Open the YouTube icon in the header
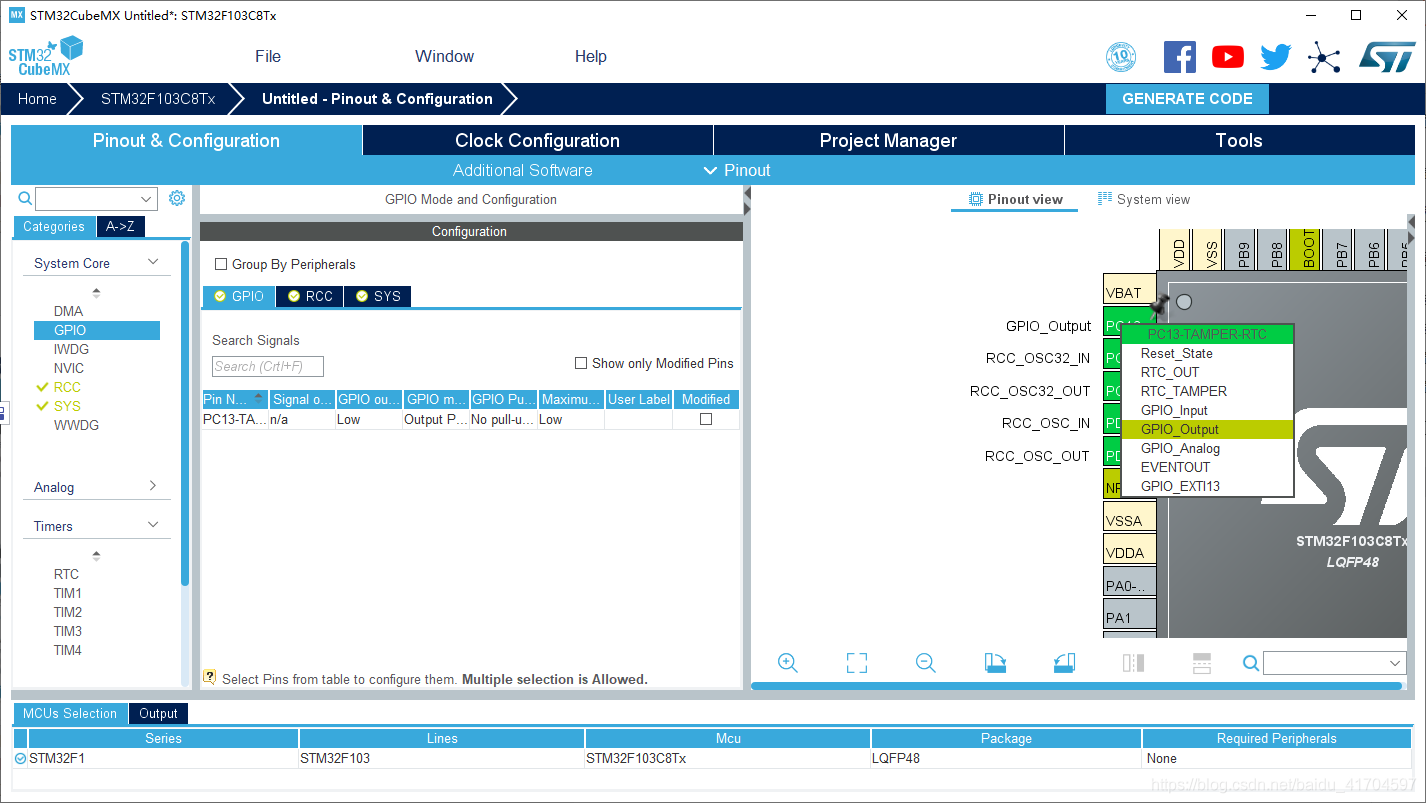Image resolution: width=1426 pixels, height=803 pixels. [1227, 57]
